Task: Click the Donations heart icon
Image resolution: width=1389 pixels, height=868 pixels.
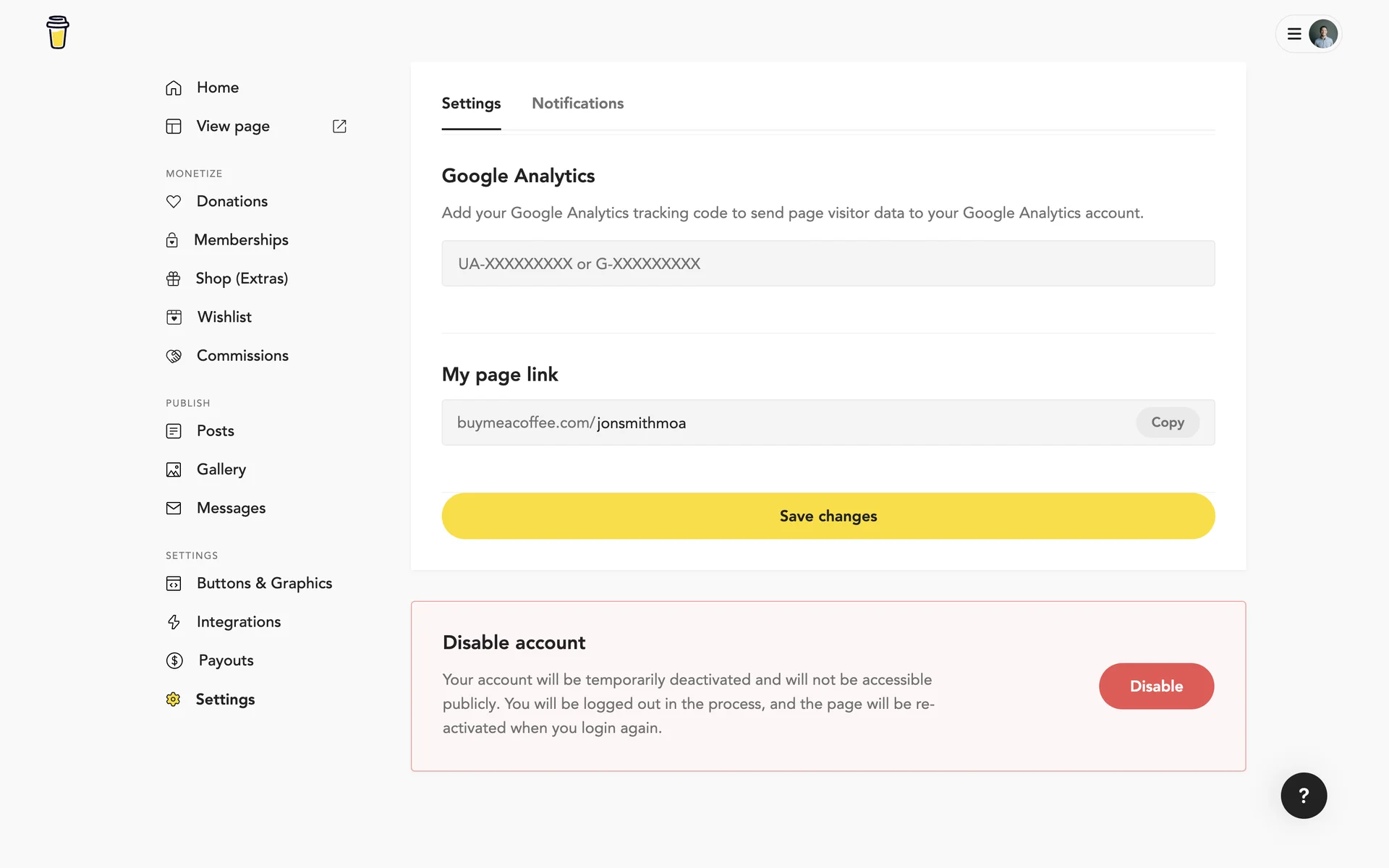Action: (x=174, y=202)
